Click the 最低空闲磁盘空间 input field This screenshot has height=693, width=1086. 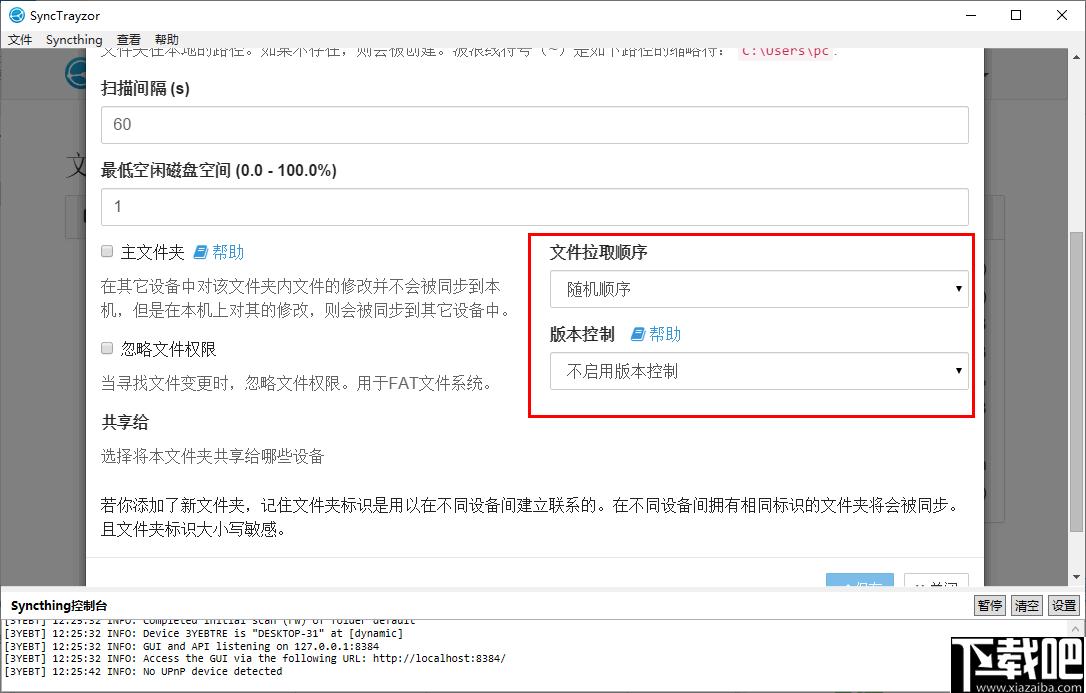click(534, 206)
